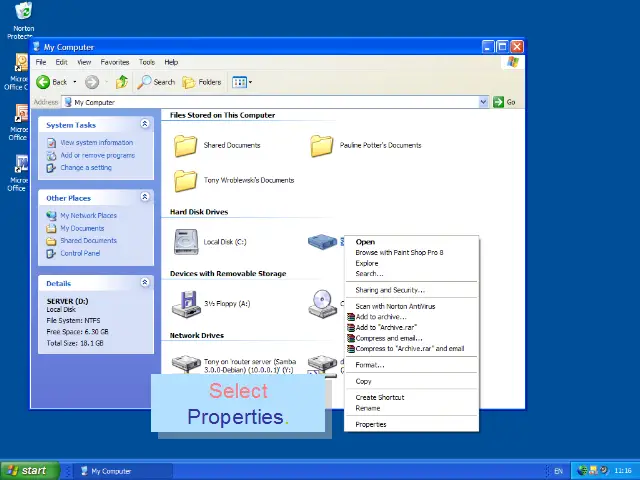The image size is (640, 480).
Task: Click the Start button
Action: pyautogui.click(x=30, y=471)
